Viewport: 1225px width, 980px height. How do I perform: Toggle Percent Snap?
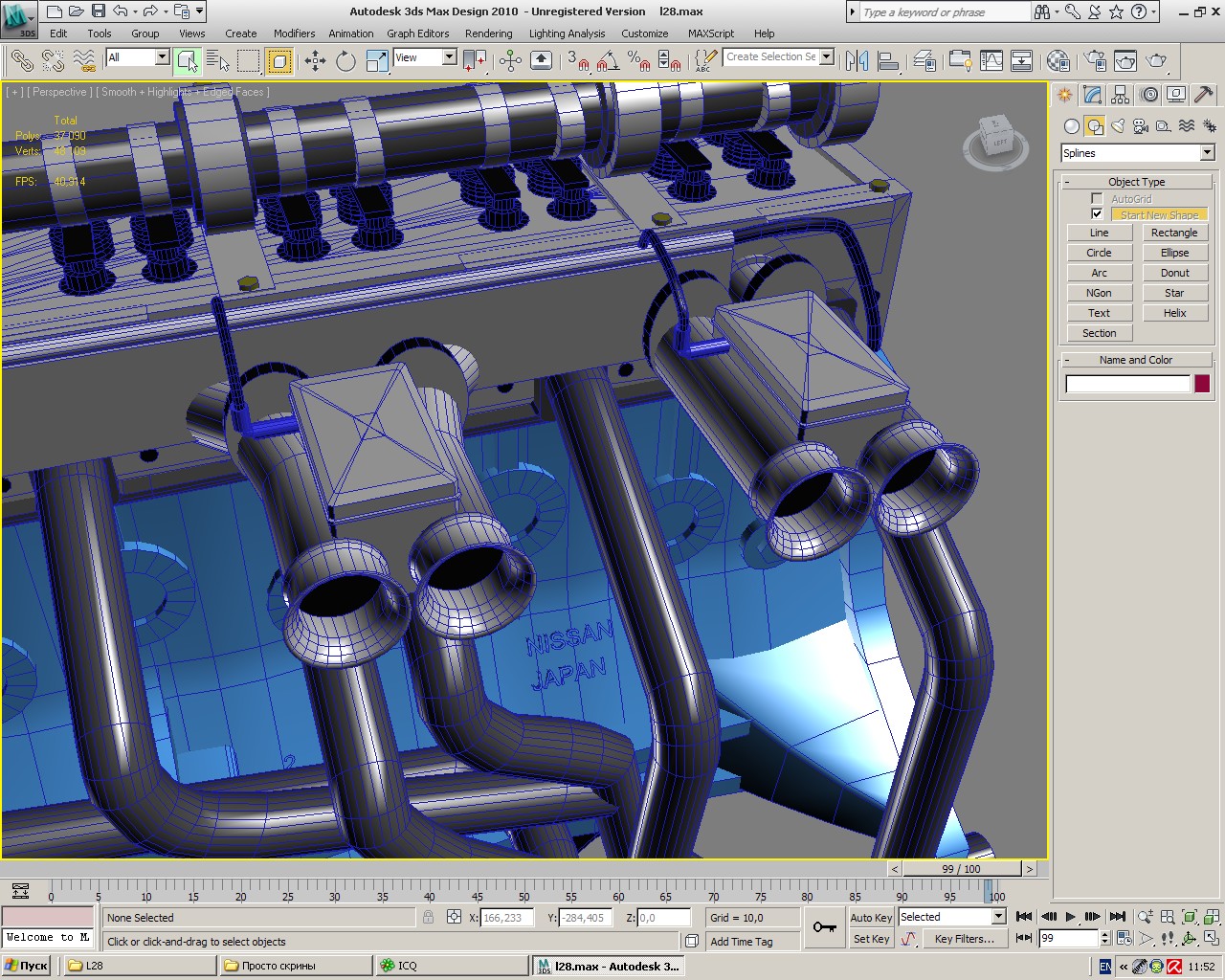[x=638, y=61]
